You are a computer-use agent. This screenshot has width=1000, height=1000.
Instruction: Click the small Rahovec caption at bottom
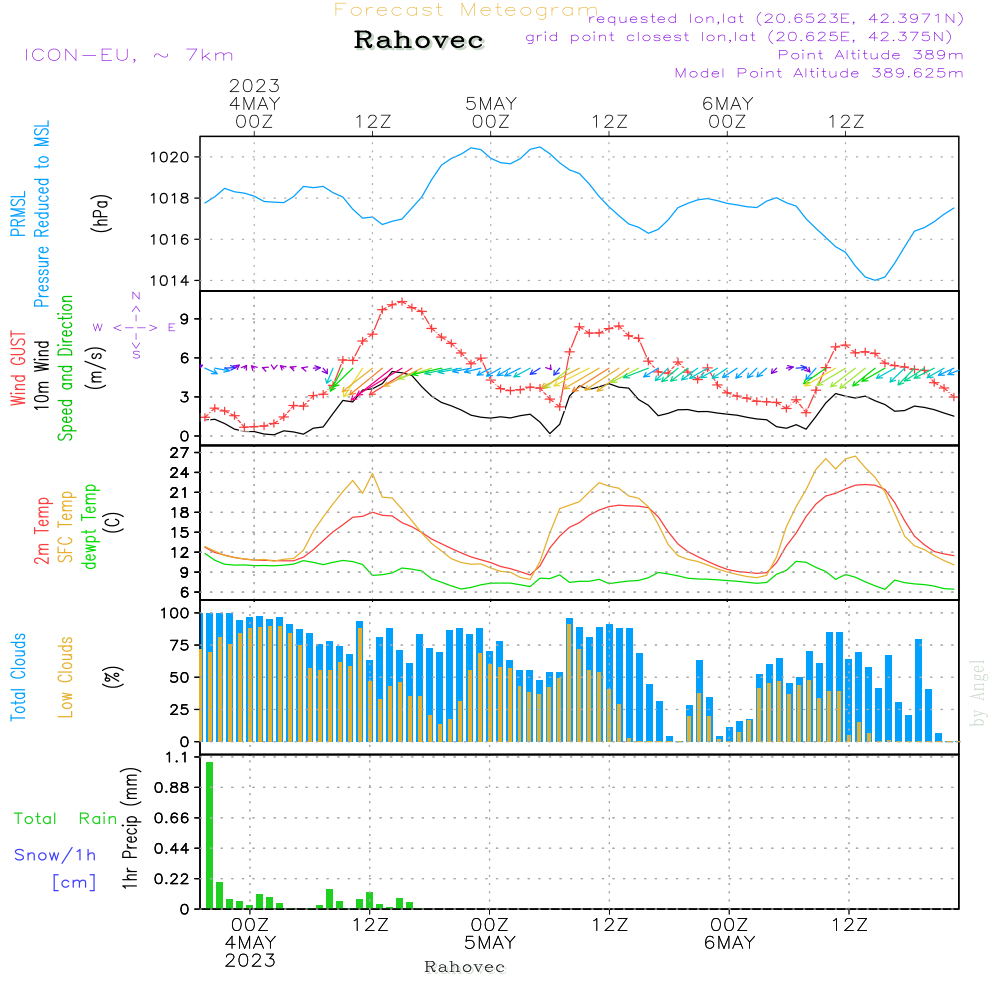click(465, 967)
